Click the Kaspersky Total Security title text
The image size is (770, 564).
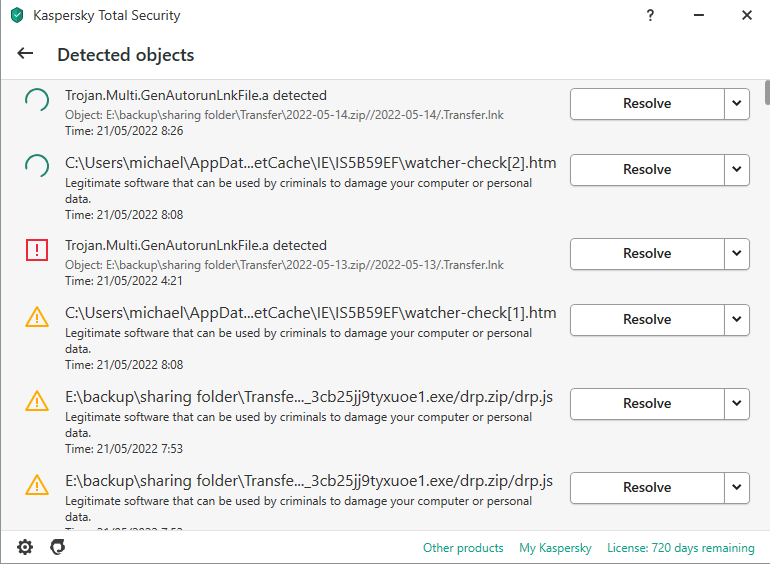[x=107, y=15]
